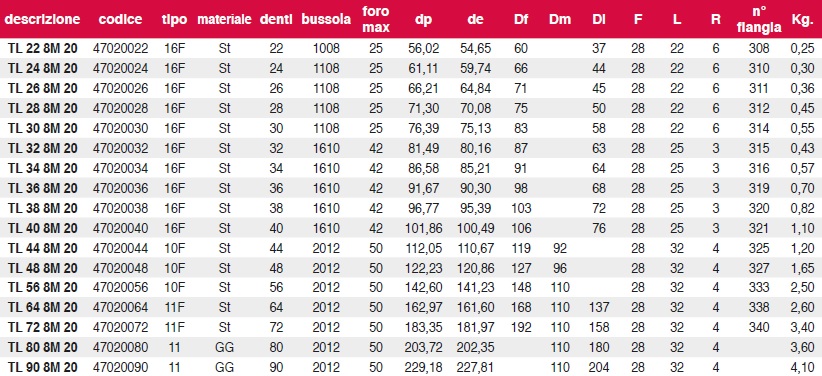Select code '47020064'

pos(121,307)
